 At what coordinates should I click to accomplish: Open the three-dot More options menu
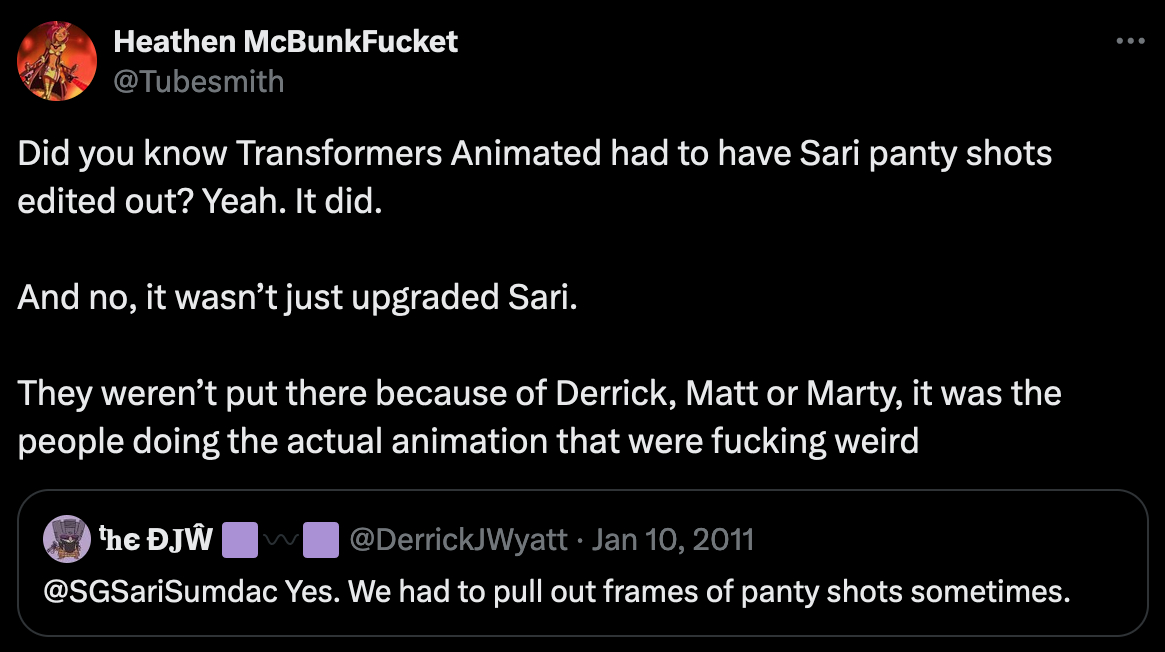[x=1129, y=42]
